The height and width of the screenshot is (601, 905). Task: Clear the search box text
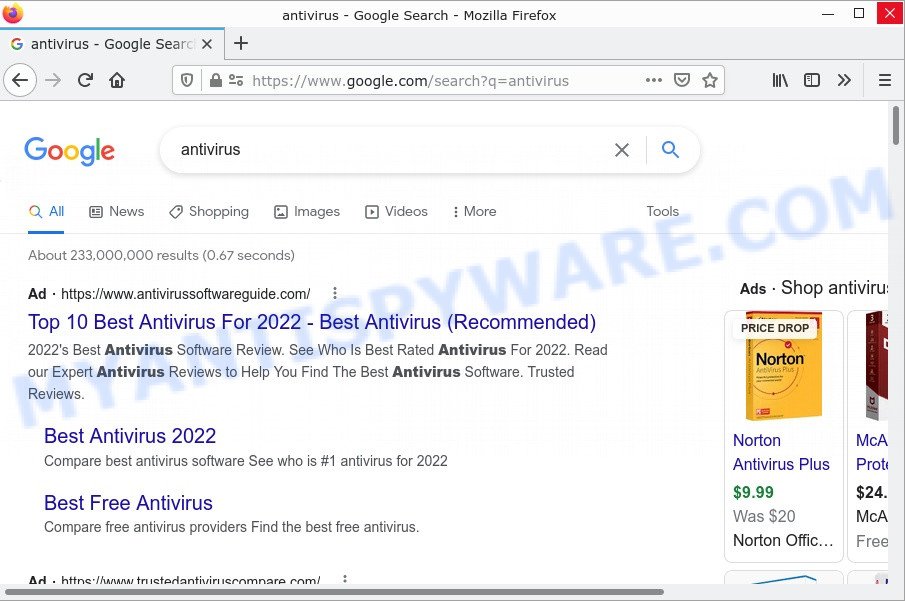point(622,150)
